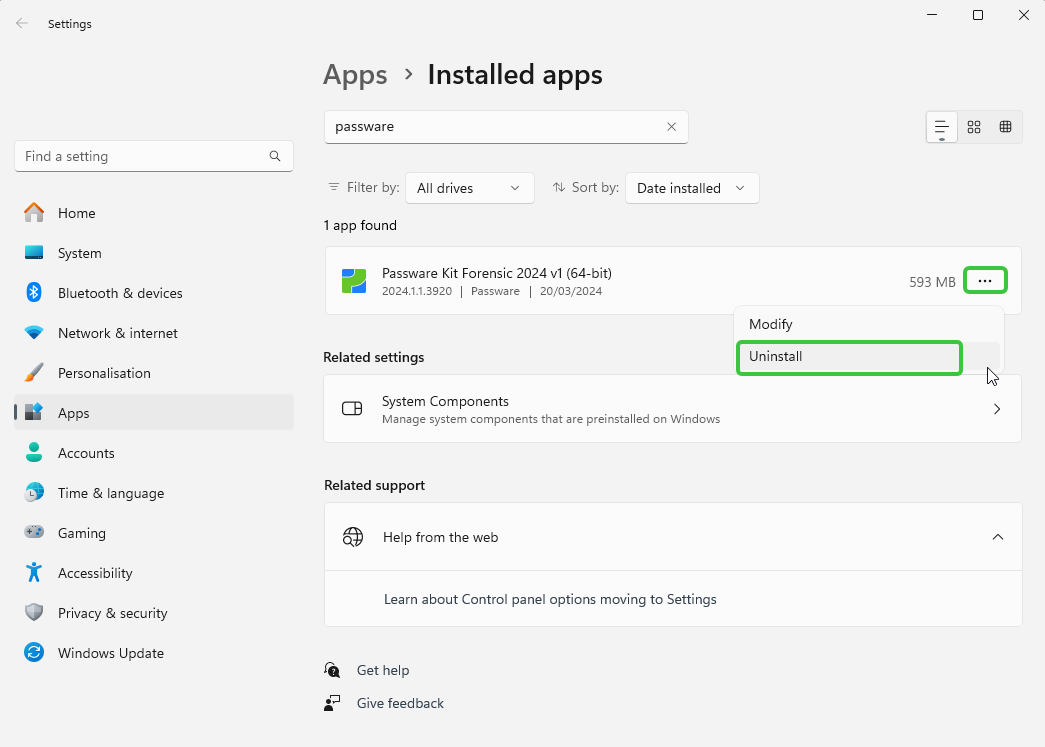Click the Passware Kit Forensic app icon
Viewport: 1045px width, 747px height.
pyautogui.click(x=354, y=281)
